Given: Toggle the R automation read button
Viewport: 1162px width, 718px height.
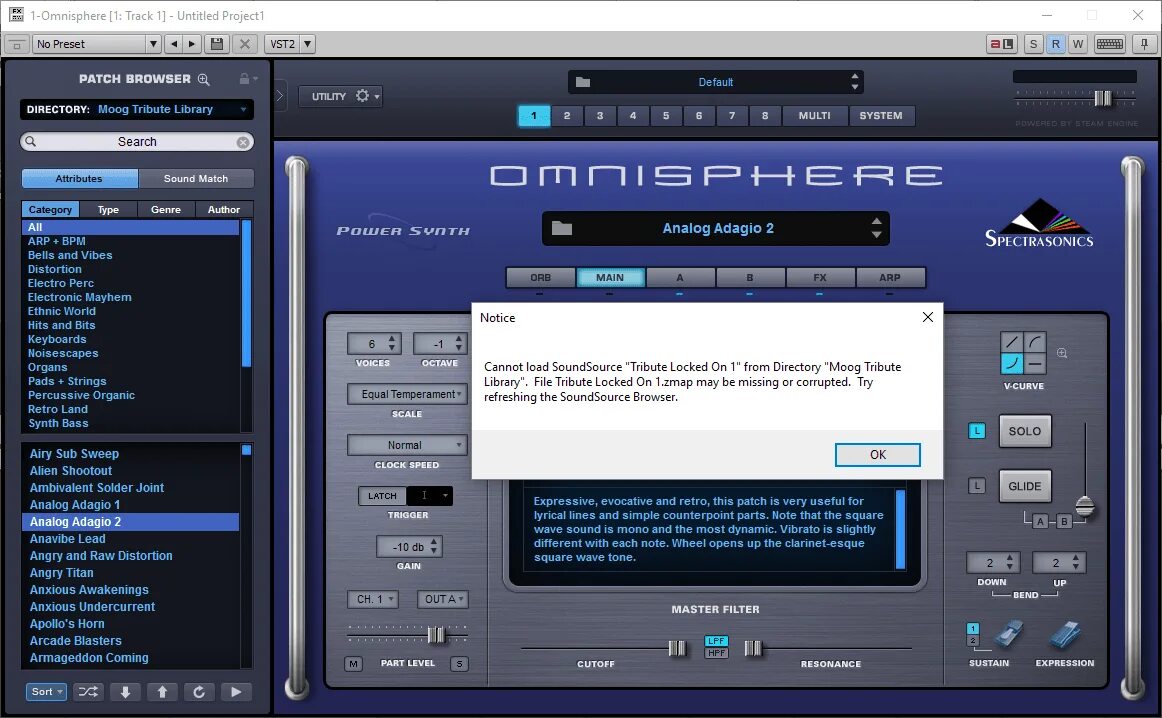Looking at the screenshot, I should click(1055, 44).
